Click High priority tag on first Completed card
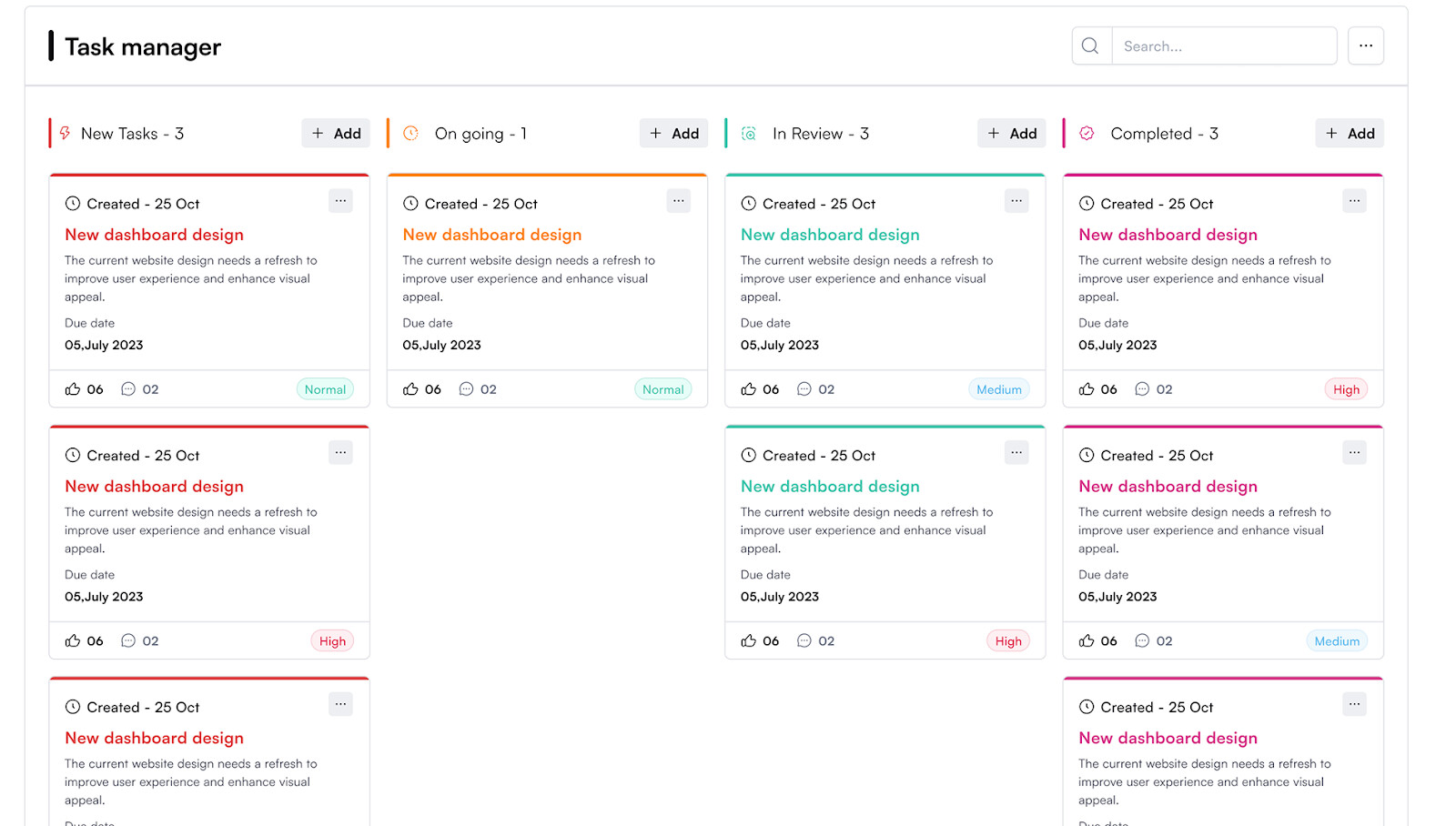 click(1346, 389)
